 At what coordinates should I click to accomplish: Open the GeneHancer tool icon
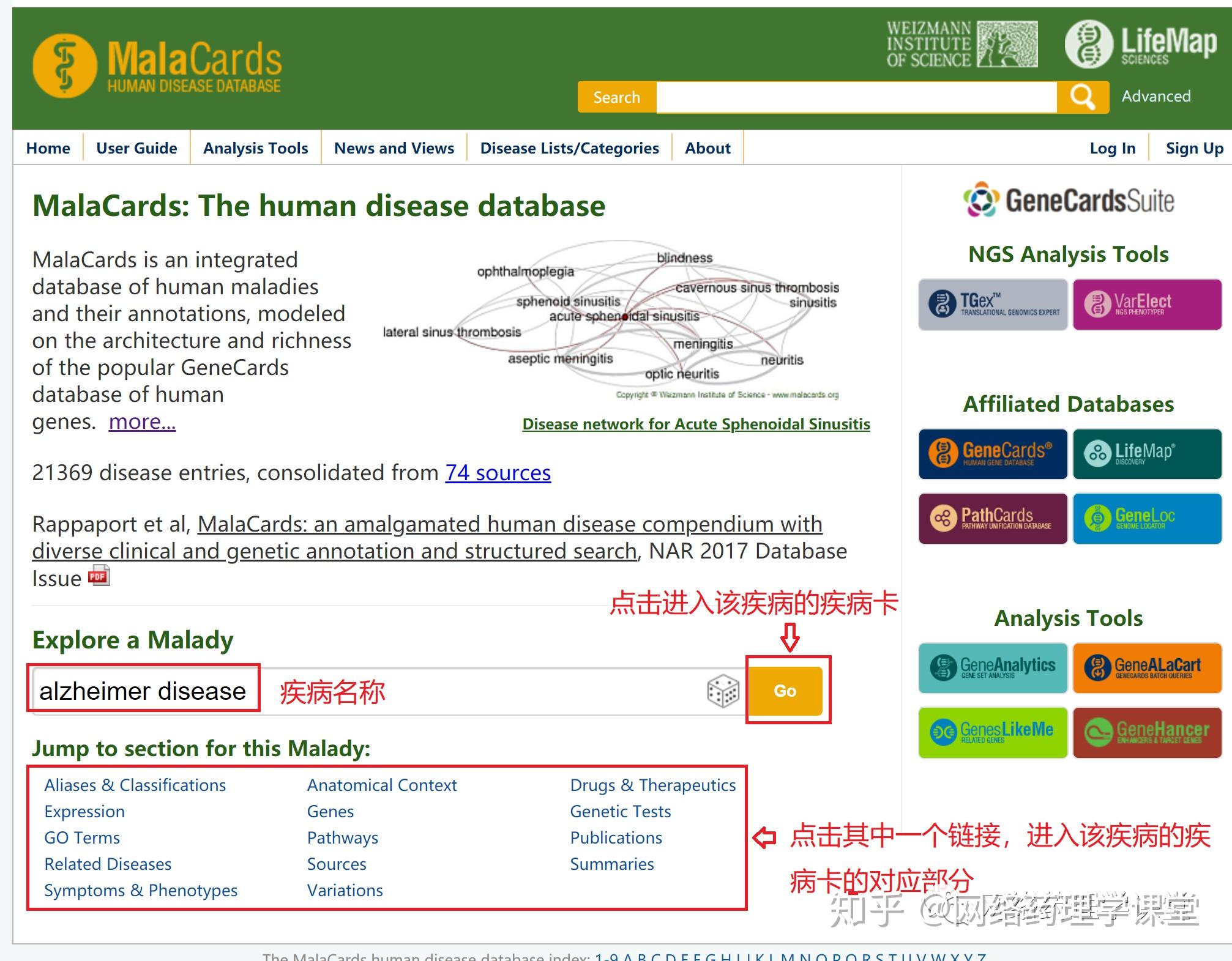(1147, 733)
